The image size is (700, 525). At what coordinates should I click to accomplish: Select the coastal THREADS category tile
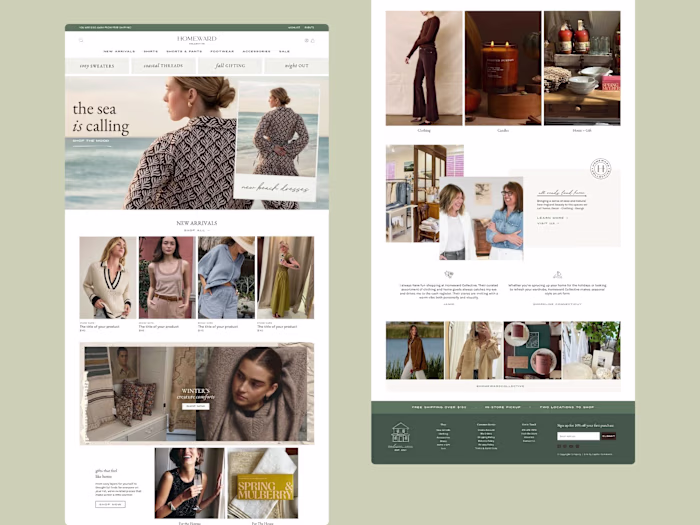click(x=163, y=66)
